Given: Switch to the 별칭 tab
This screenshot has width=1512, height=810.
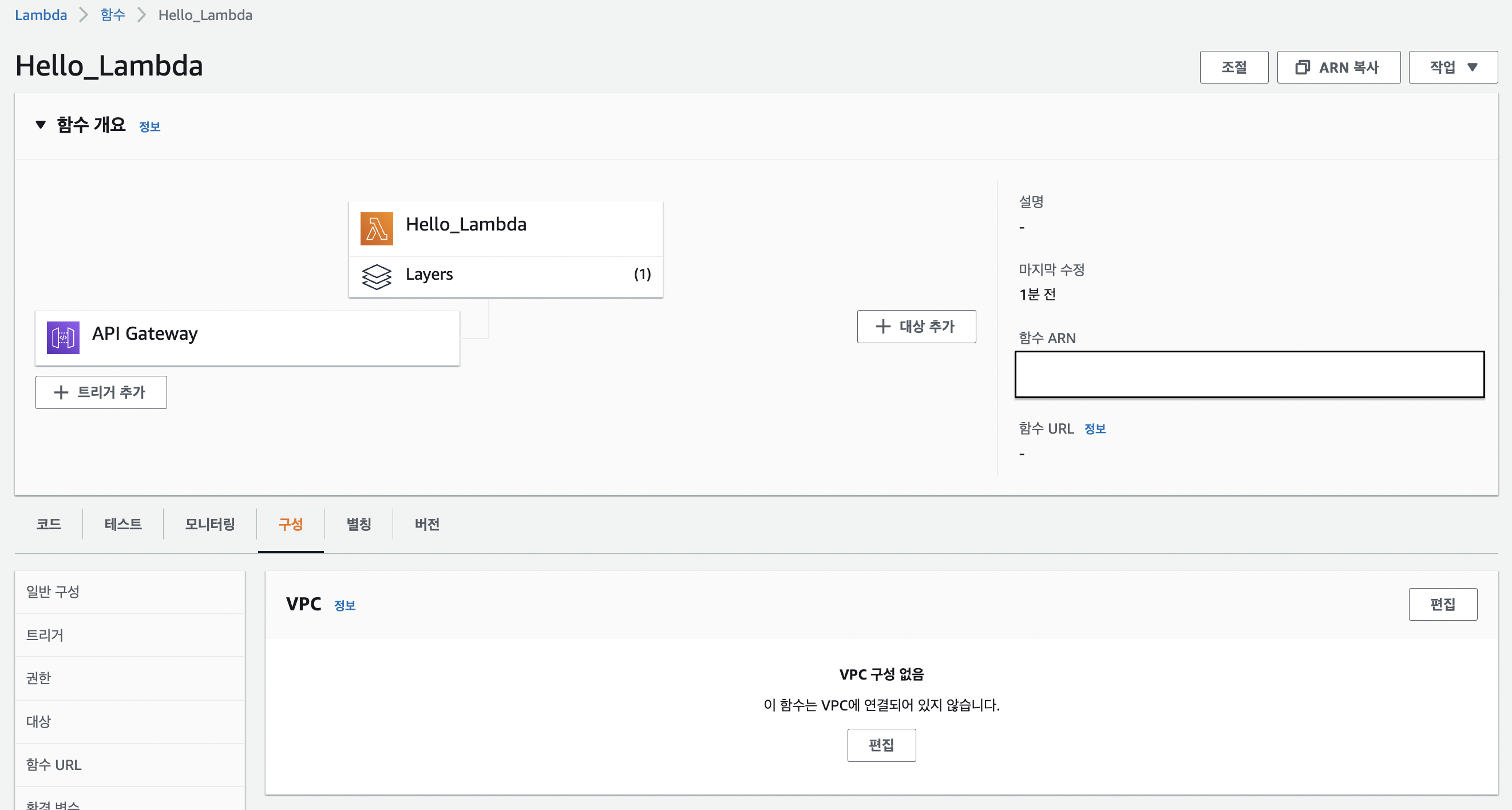Looking at the screenshot, I should pos(359,525).
